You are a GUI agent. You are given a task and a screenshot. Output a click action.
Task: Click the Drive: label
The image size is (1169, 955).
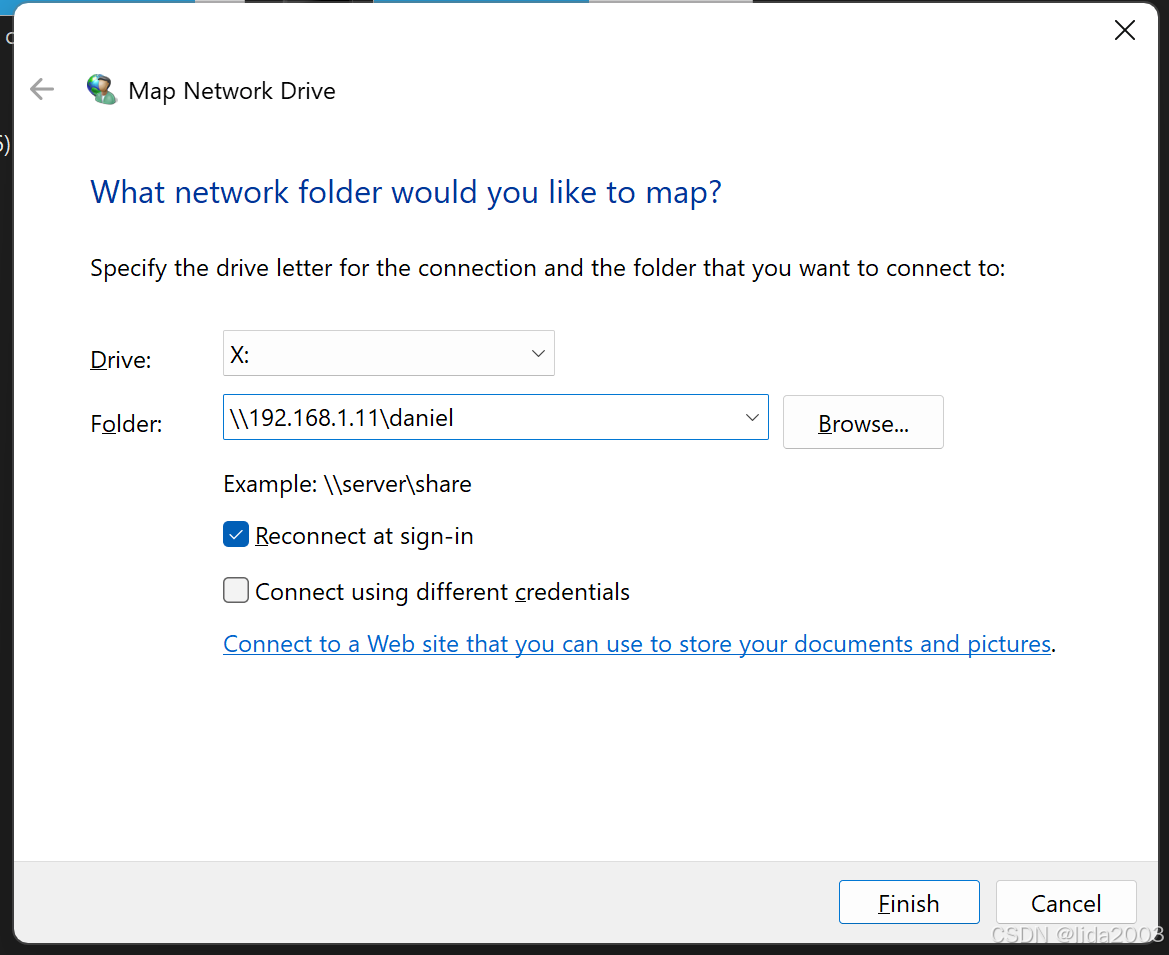121,359
